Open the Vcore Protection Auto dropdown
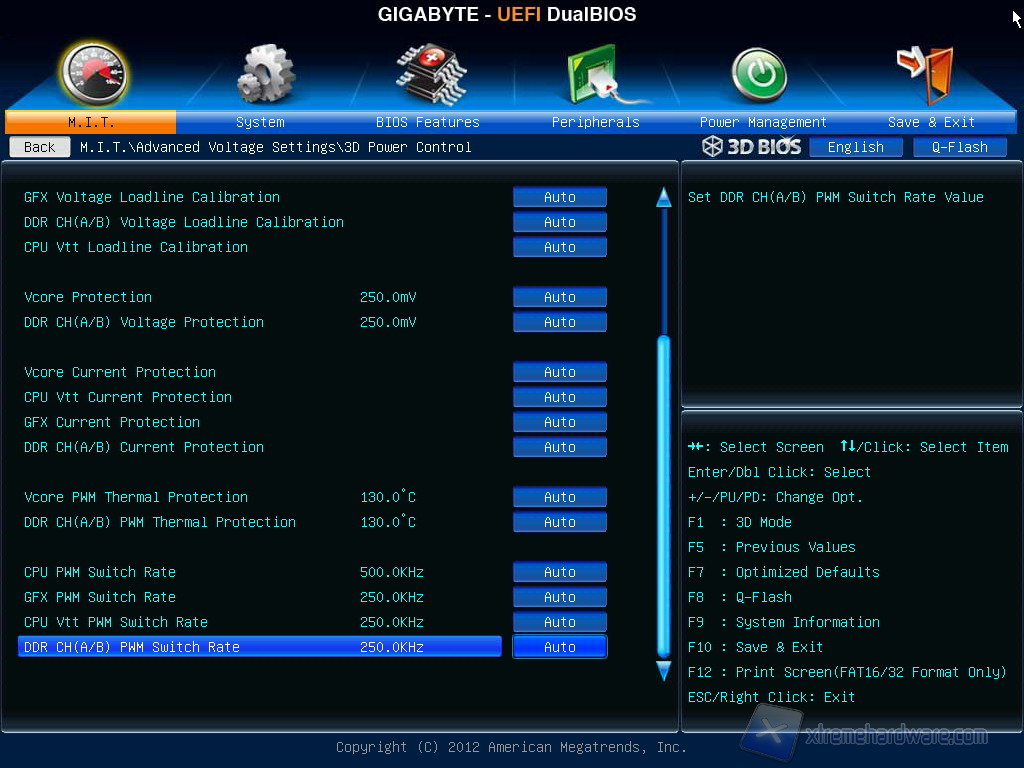The height and width of the screenshot is (768, 1024). point(560,297)
